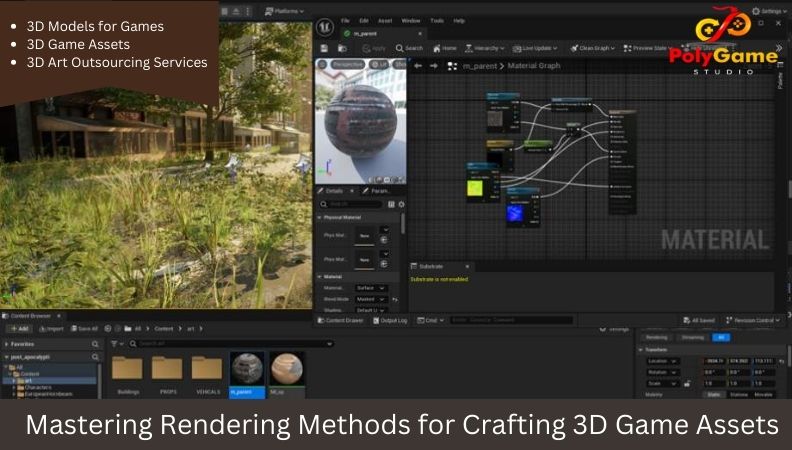Open the Output Log panel
Screen dimensions: 792x450
(x=390, y=320)
